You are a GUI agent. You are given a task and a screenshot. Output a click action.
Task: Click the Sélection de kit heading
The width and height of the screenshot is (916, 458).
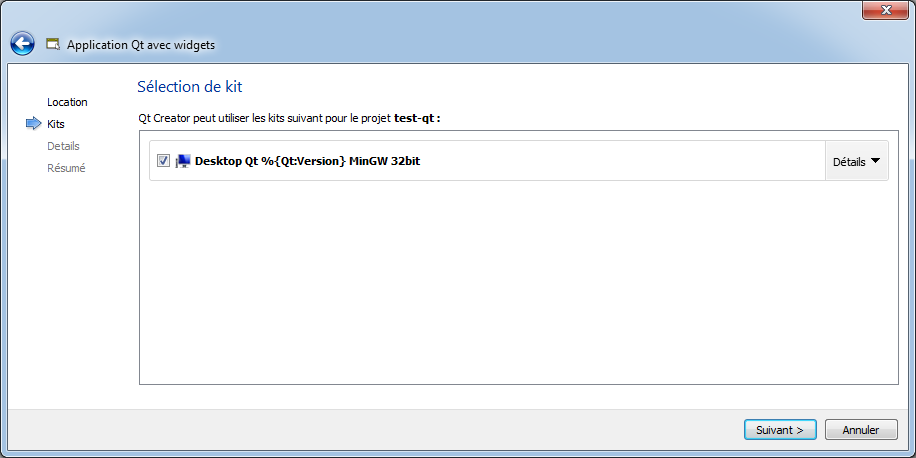pos(189,86)
